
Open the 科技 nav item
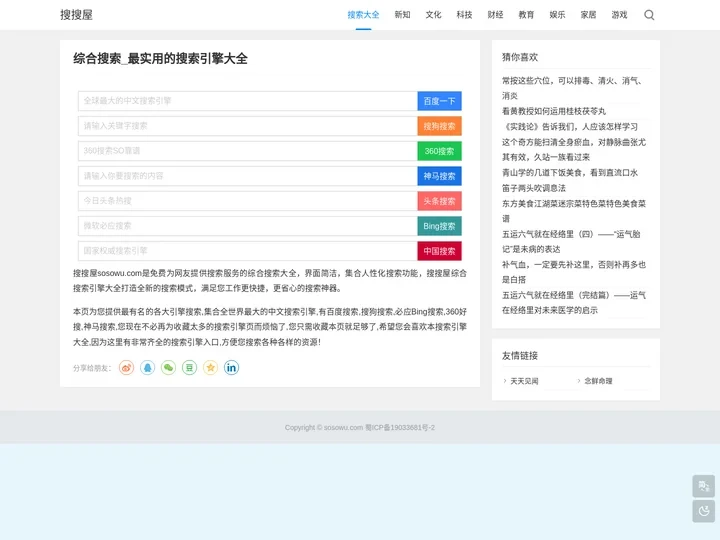tap(464, 15)
